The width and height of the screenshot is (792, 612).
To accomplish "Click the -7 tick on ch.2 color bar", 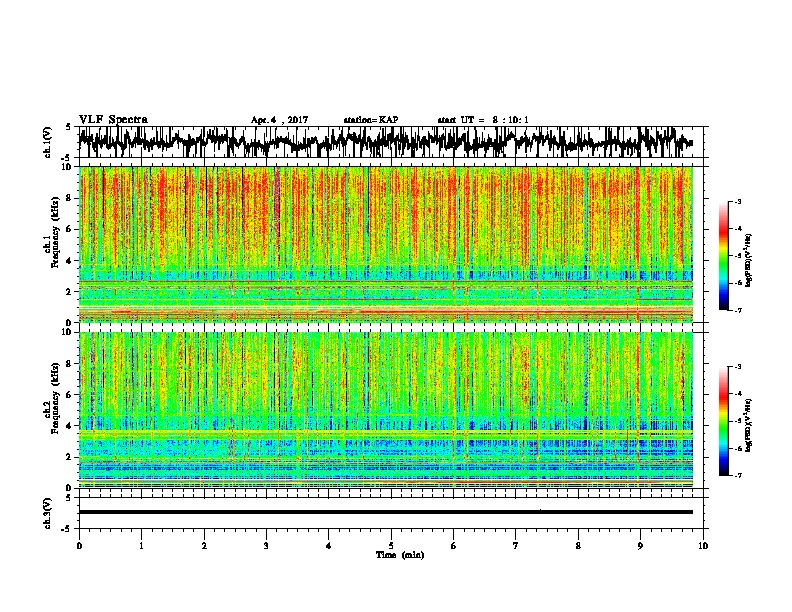I will (738, 475).
